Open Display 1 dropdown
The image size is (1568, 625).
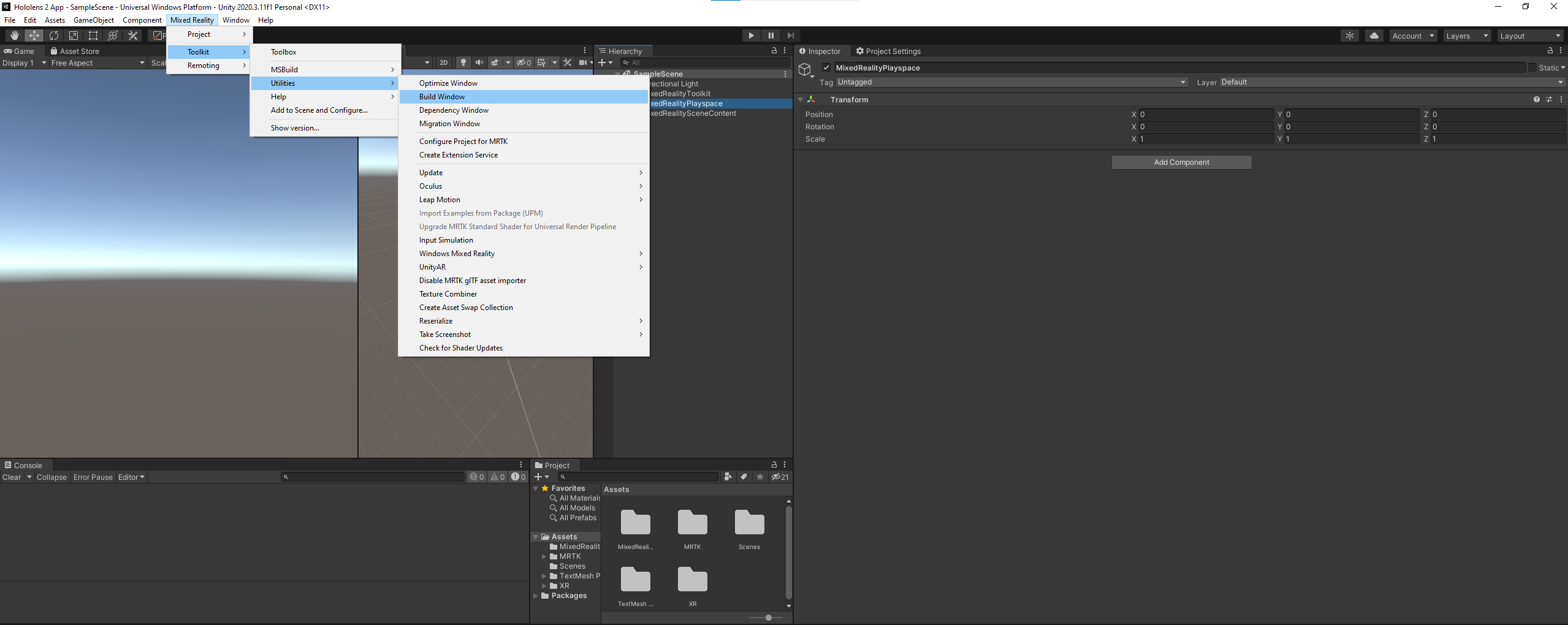(x=24, y=63)
